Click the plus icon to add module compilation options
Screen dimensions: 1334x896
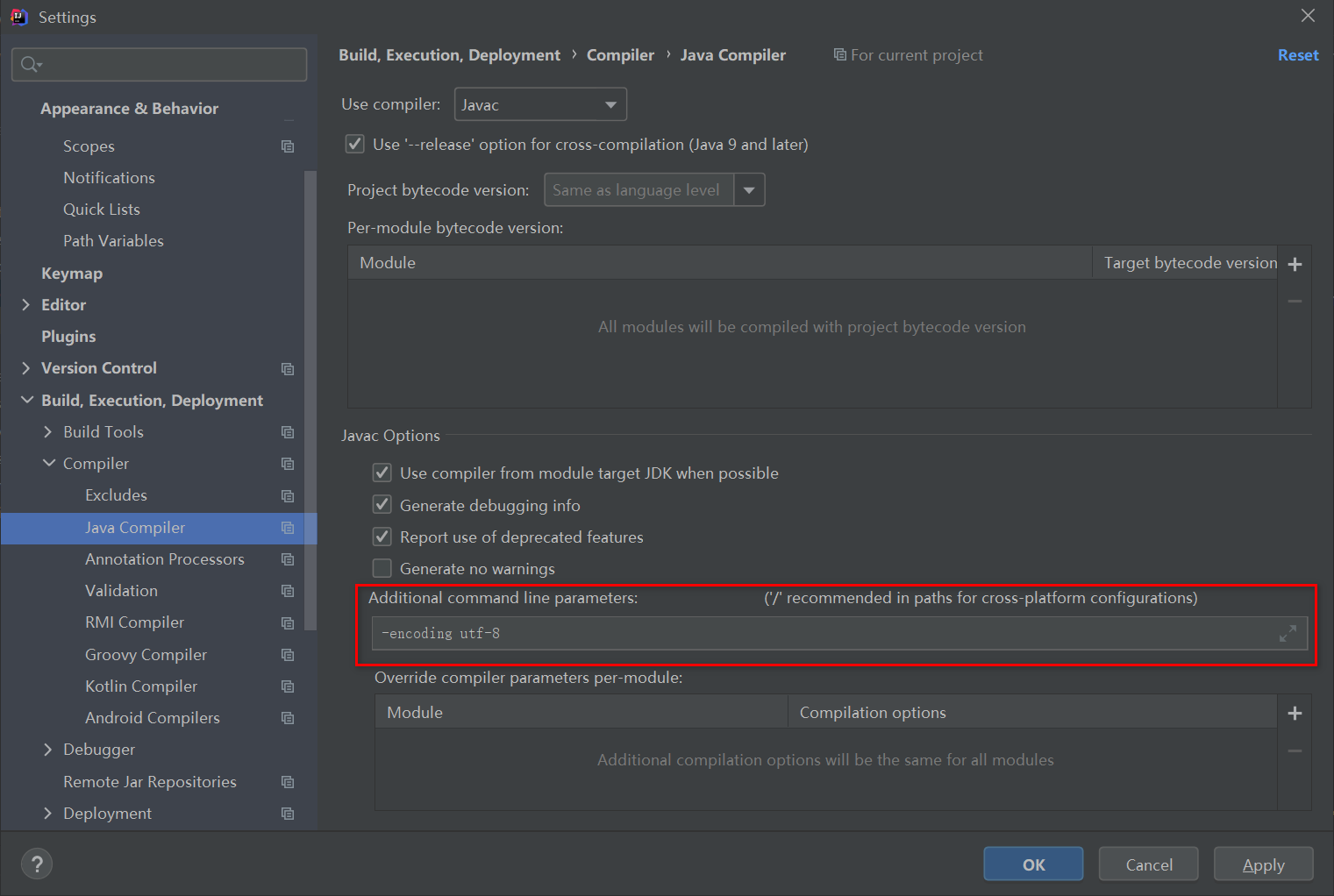pos(1295,713)
